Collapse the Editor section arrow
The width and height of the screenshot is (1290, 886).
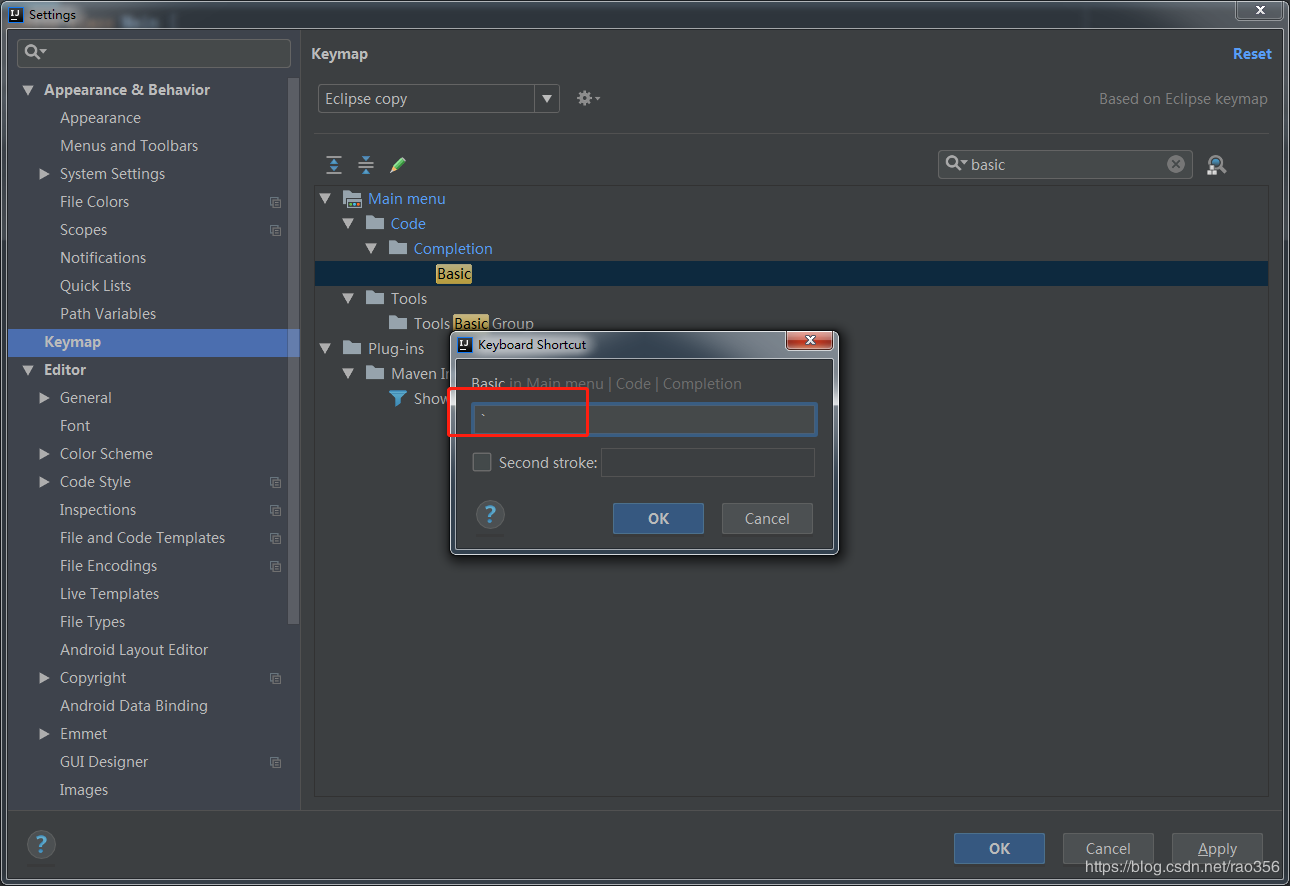tap(28, 370)
